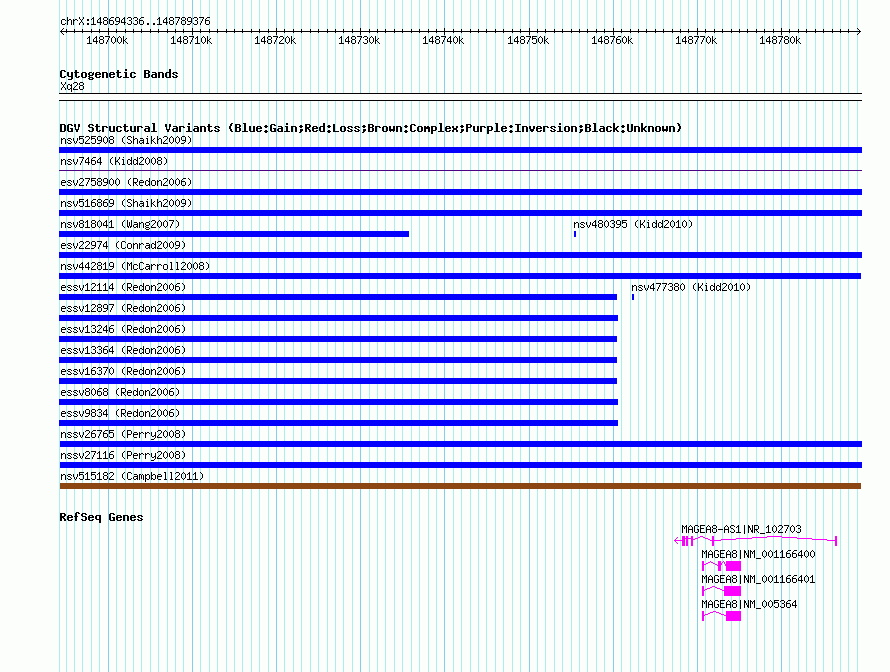Click the 148700k ruler tick label

click(107, 40)
